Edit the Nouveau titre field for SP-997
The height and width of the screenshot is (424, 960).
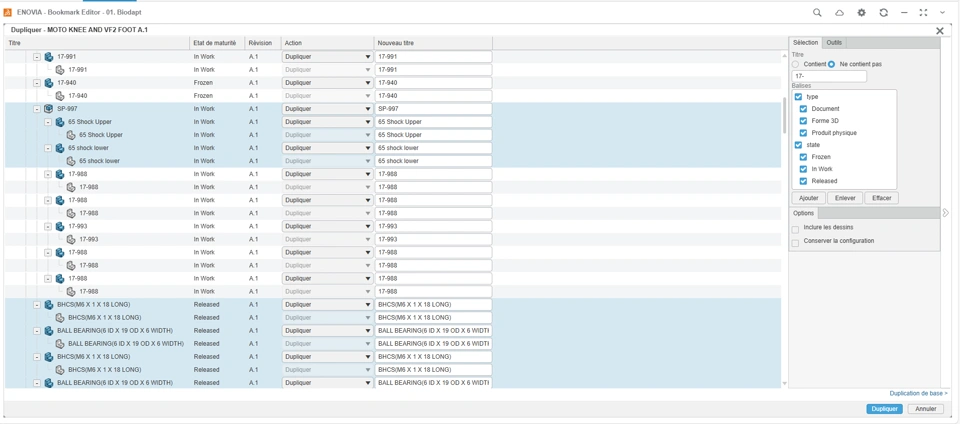coord(433,109)
